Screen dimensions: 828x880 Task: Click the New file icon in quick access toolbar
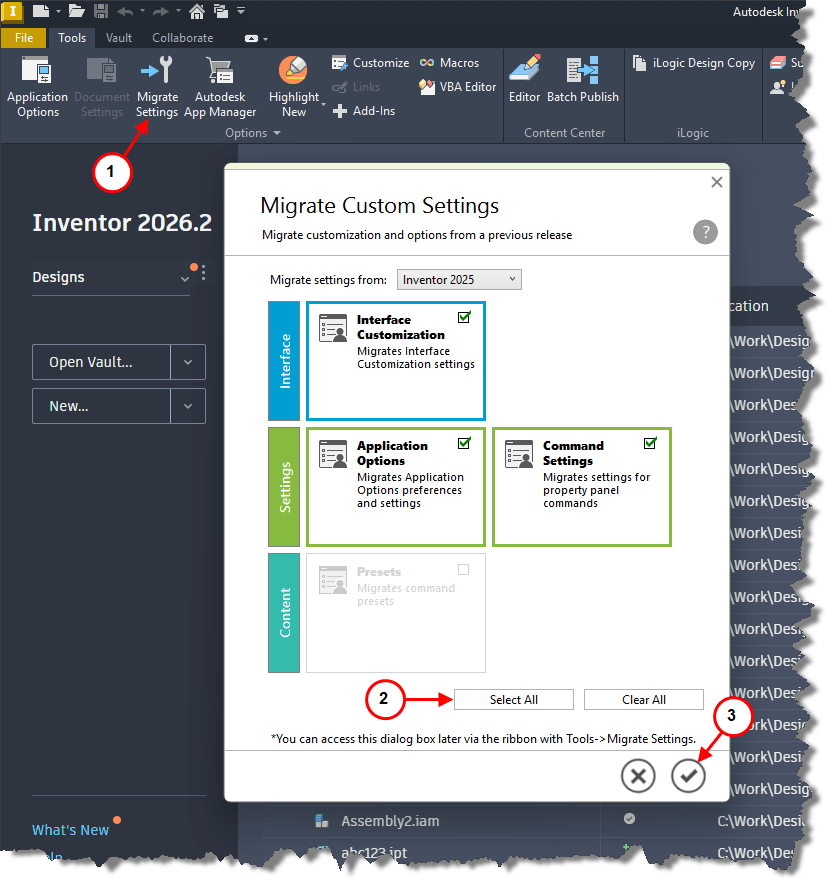[x=40, y=11]
